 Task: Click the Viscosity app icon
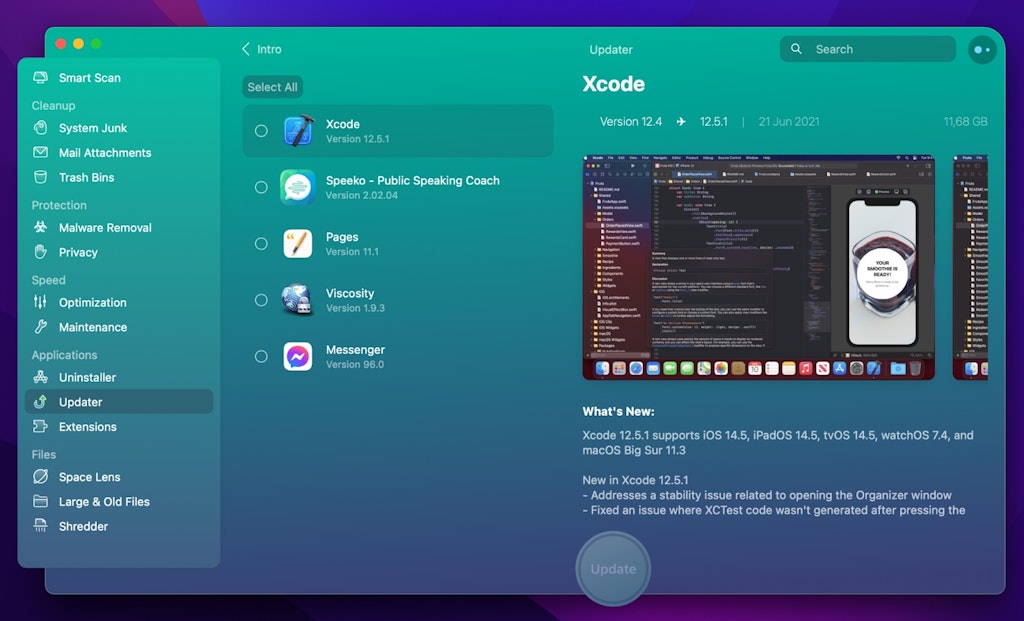[x=298, y=300]
